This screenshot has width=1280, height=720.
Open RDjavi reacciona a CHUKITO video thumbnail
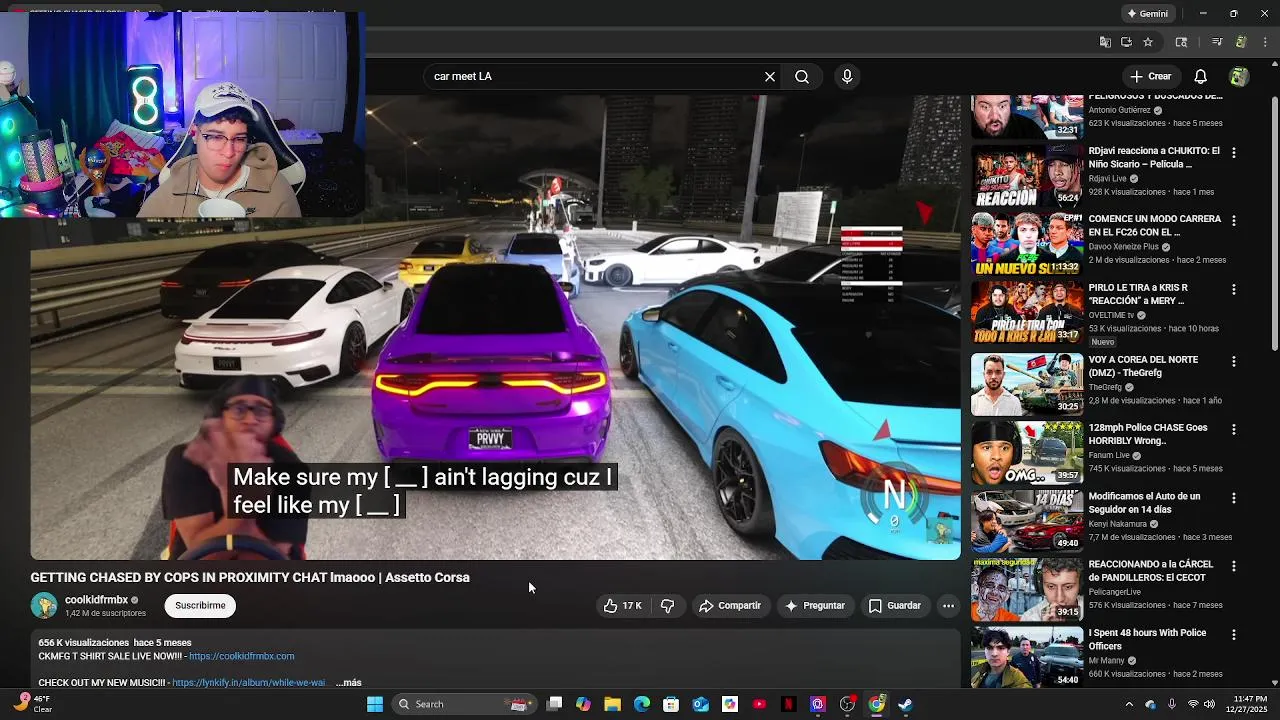[1027, 176]
